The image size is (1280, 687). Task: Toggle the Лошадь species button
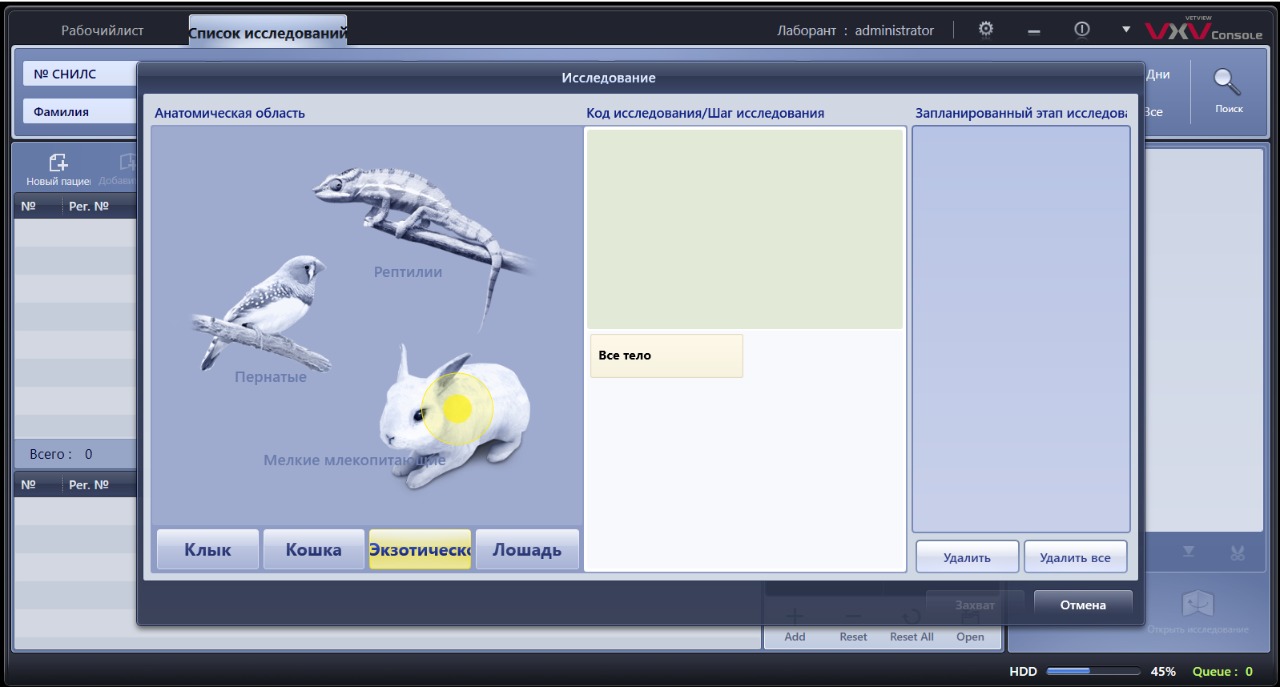(526, 550)
